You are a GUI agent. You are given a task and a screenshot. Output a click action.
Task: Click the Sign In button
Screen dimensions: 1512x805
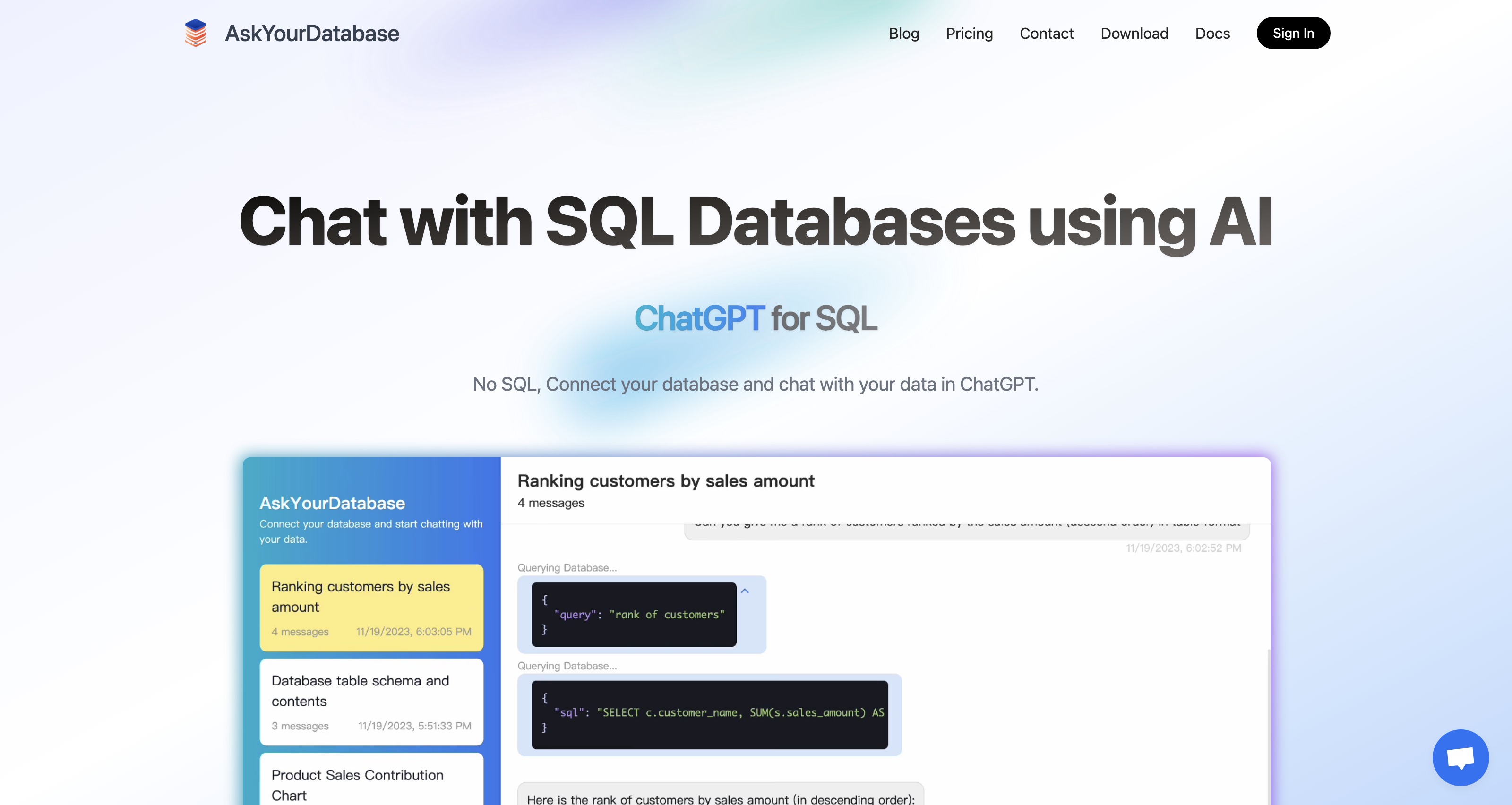click(x=1293, y=34)
